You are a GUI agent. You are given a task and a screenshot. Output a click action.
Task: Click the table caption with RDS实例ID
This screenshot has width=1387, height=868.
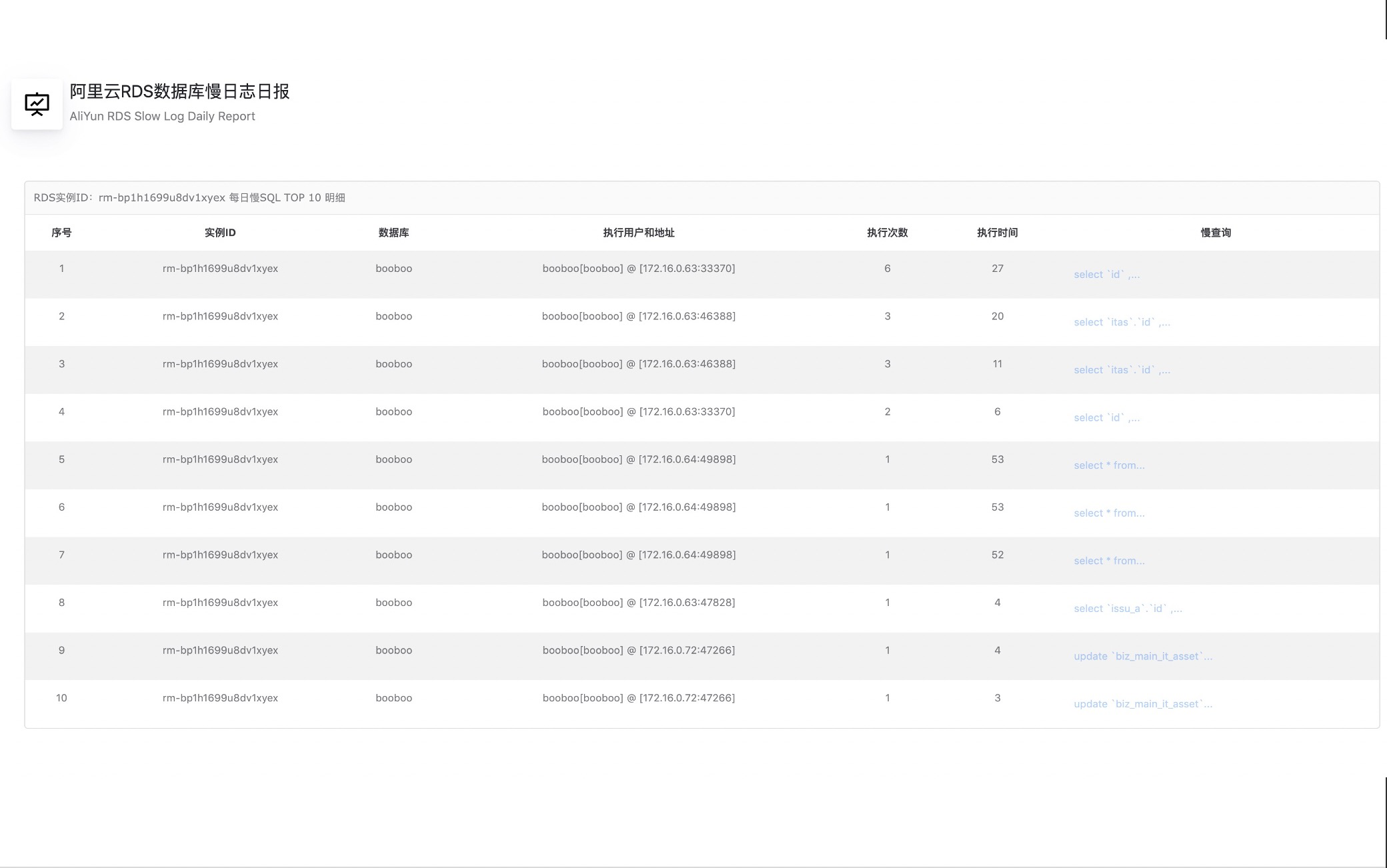point(189,198)
